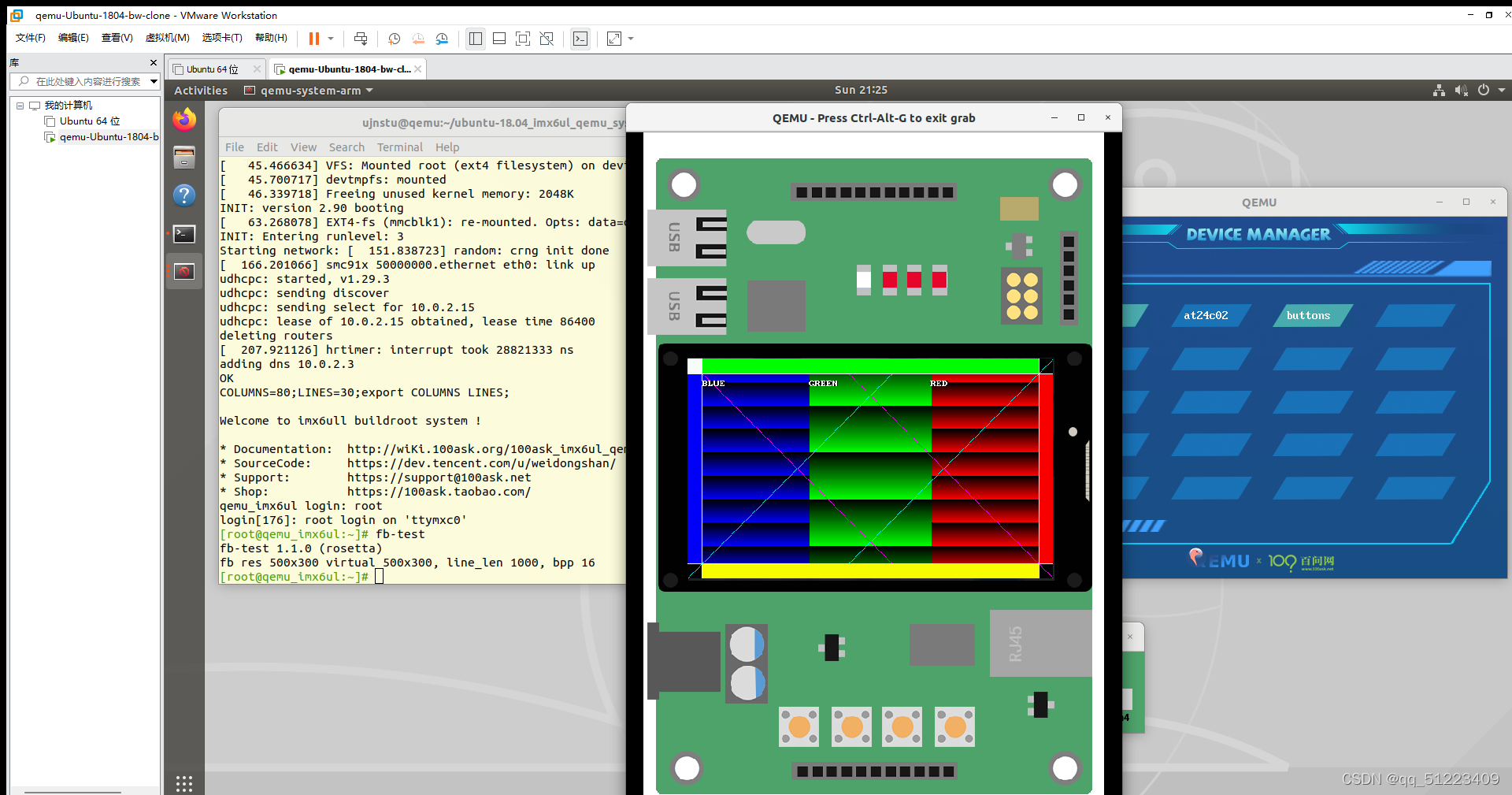This screenshot has width=1512, height=795.
Task: Maximize the QEMU board window
Action: 1081,117
